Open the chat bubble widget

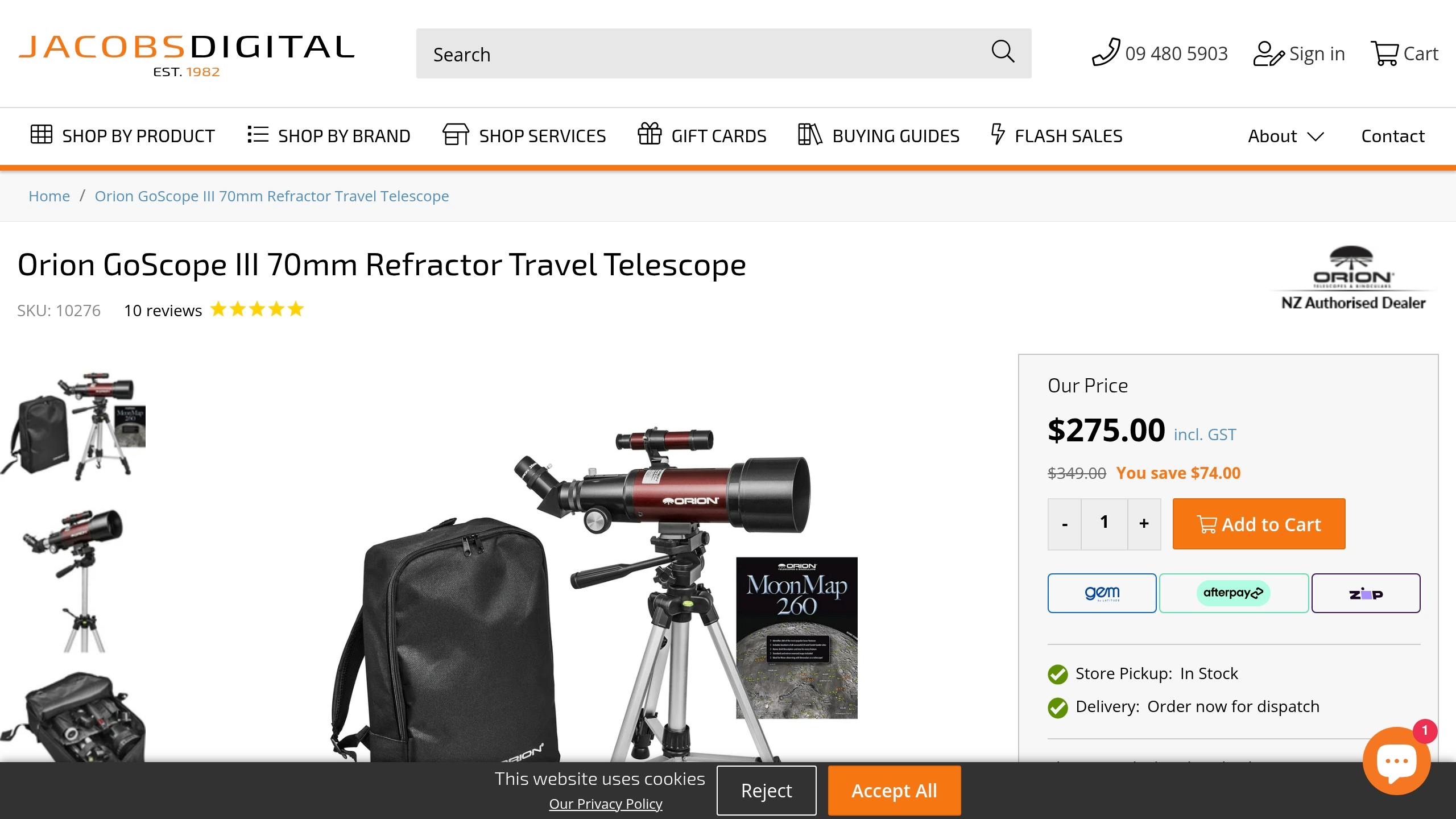1396,761
